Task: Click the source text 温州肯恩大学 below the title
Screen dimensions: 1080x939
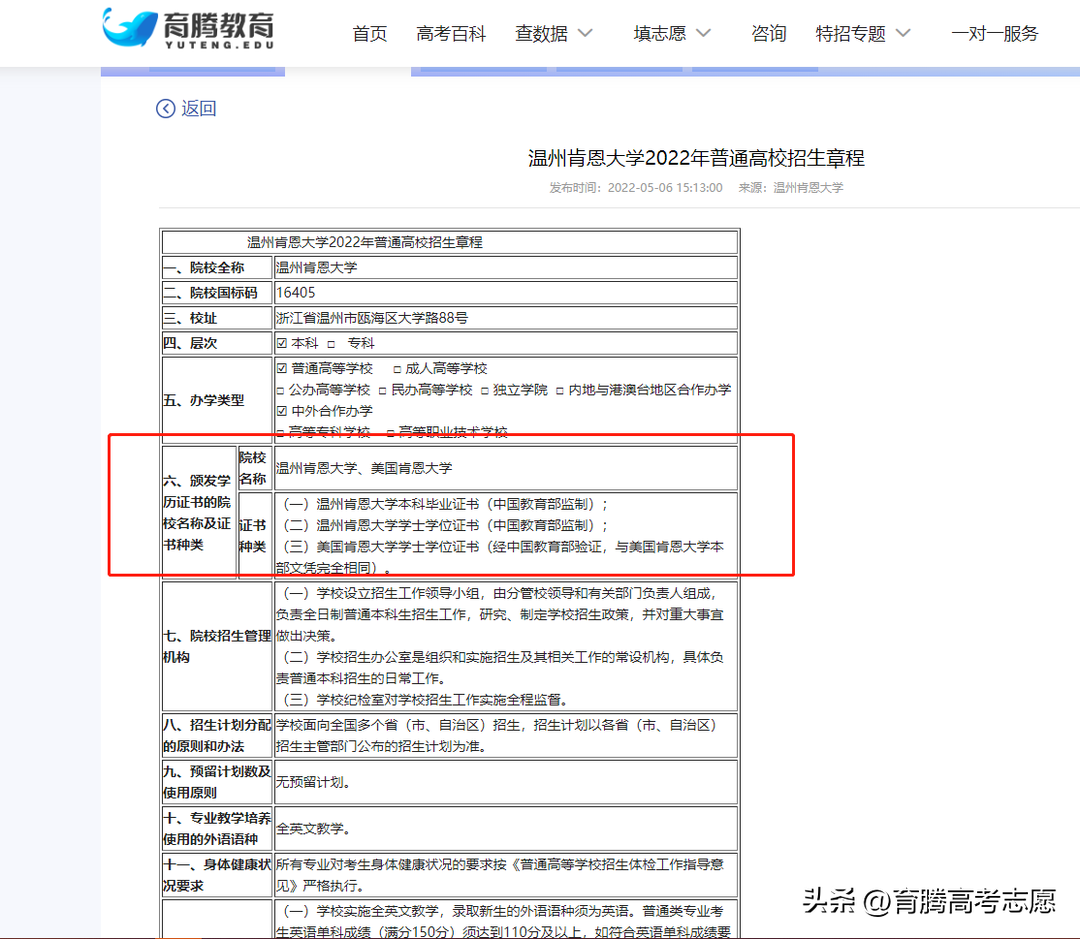Action: point(806,187)
